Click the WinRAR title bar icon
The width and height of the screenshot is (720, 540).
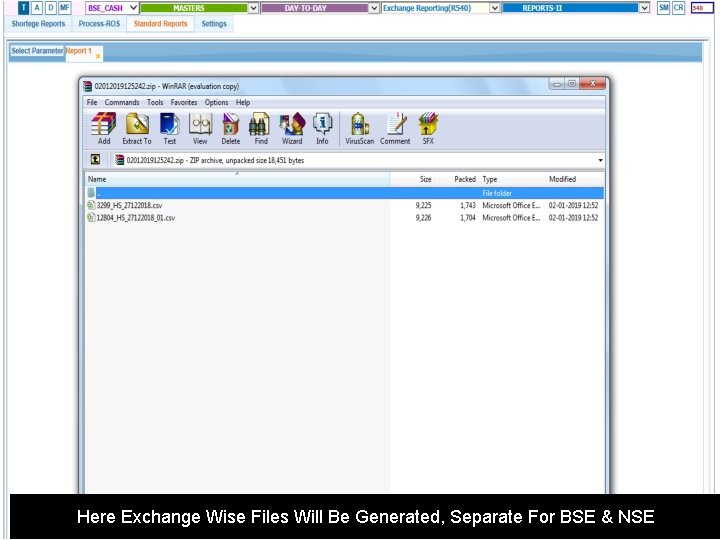point(88,86)
